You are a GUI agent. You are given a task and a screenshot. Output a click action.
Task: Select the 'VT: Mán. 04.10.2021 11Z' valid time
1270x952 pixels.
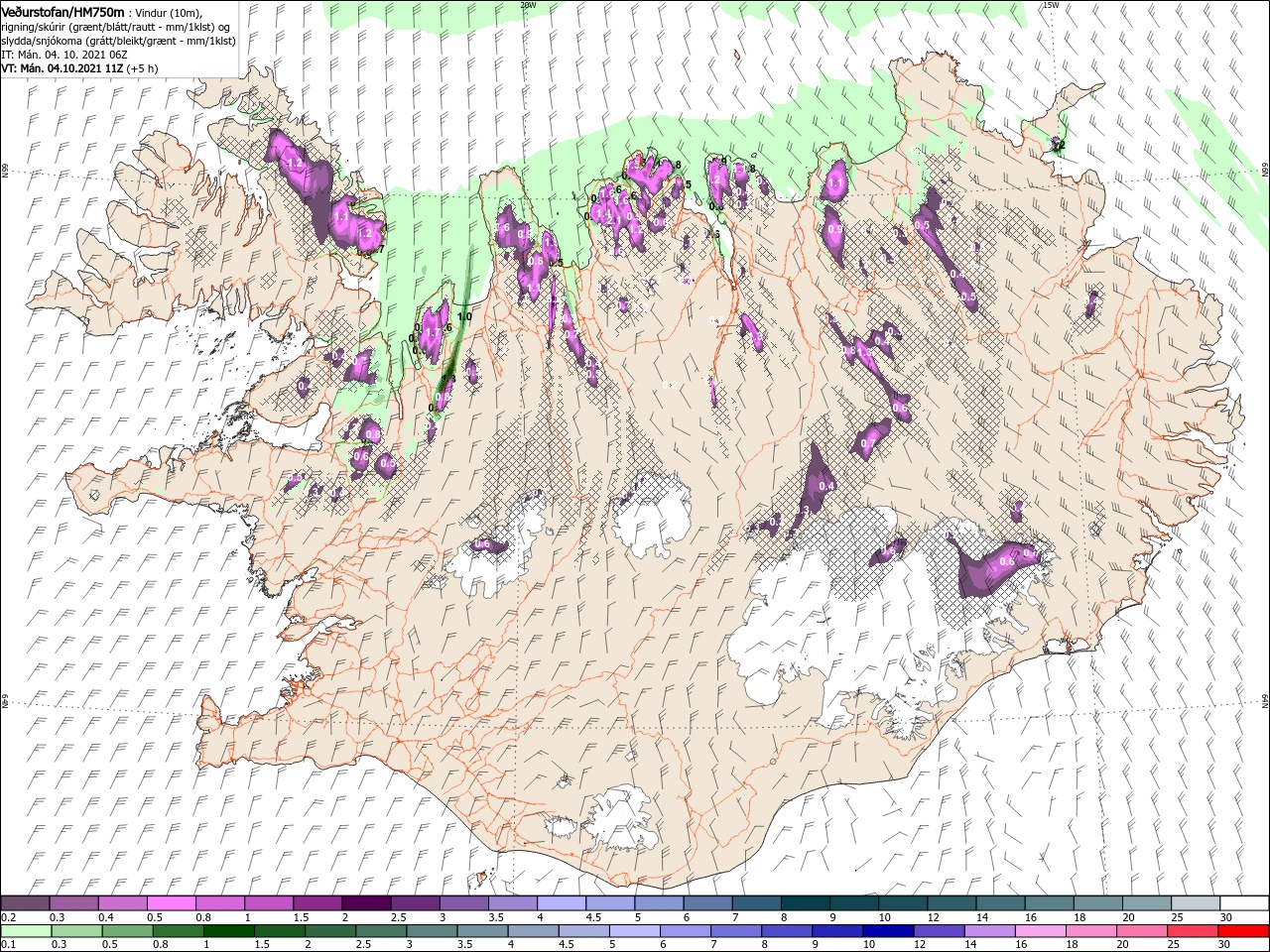tap(63, 68)
